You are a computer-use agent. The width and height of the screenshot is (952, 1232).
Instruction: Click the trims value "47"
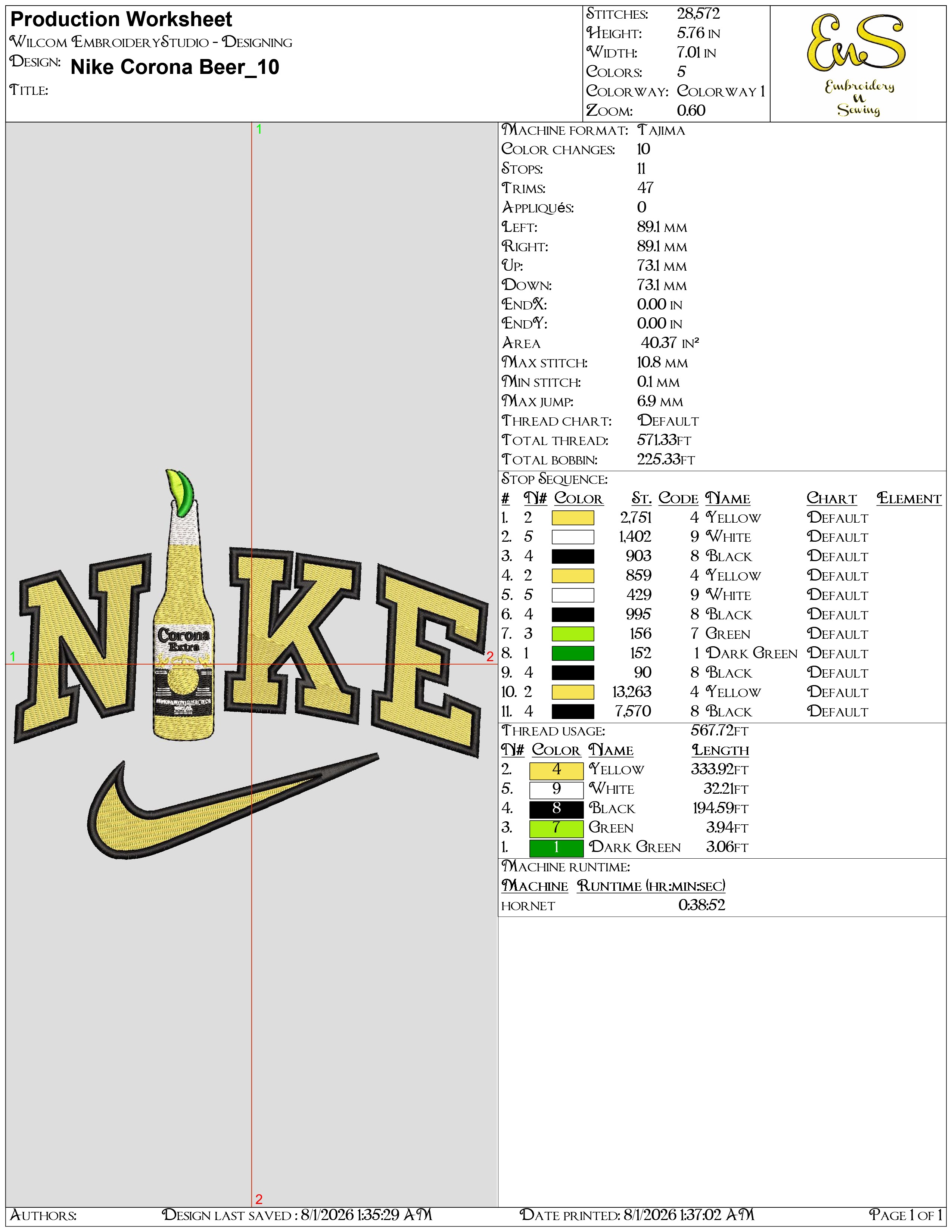coord(645,188)
